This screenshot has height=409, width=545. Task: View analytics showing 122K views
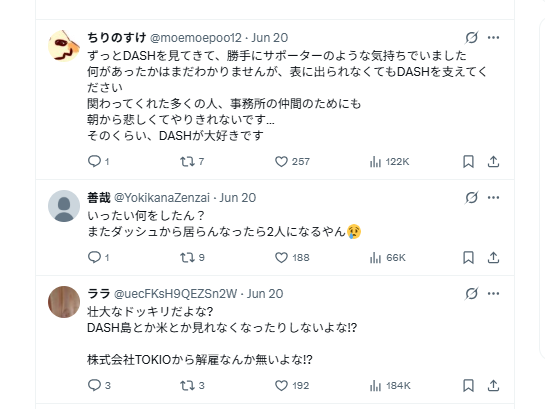389,162
